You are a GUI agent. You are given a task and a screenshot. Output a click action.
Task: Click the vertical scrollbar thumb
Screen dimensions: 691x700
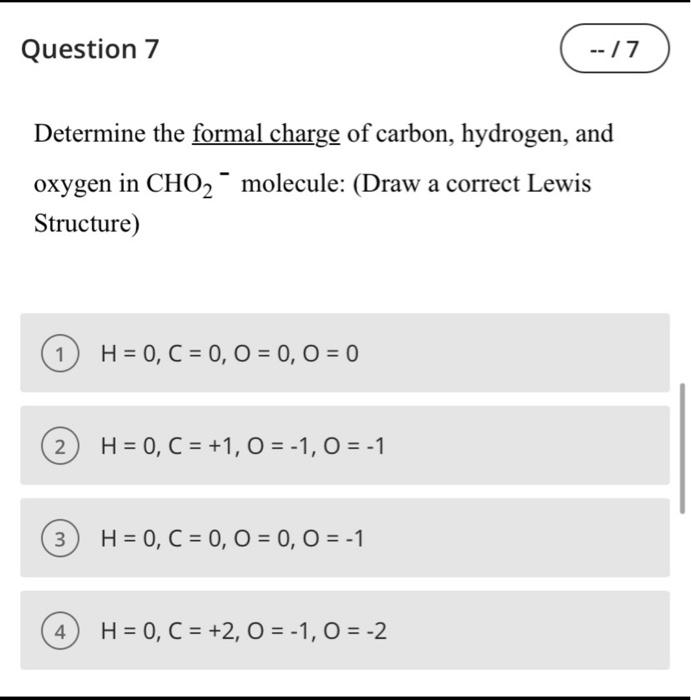coord(682,448)
